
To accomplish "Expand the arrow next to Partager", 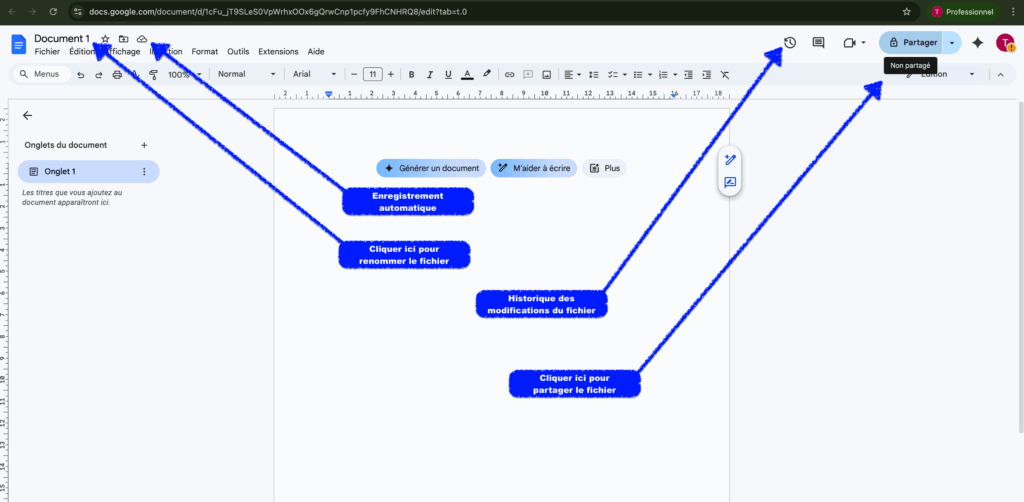I will point(951,43).
